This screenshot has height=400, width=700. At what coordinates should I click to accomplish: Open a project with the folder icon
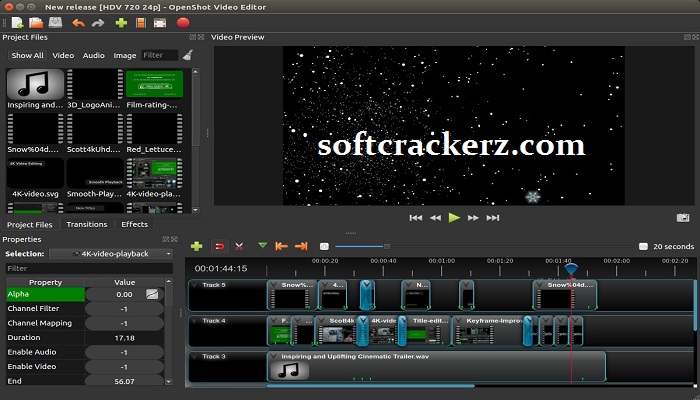[x=36, y=23]
